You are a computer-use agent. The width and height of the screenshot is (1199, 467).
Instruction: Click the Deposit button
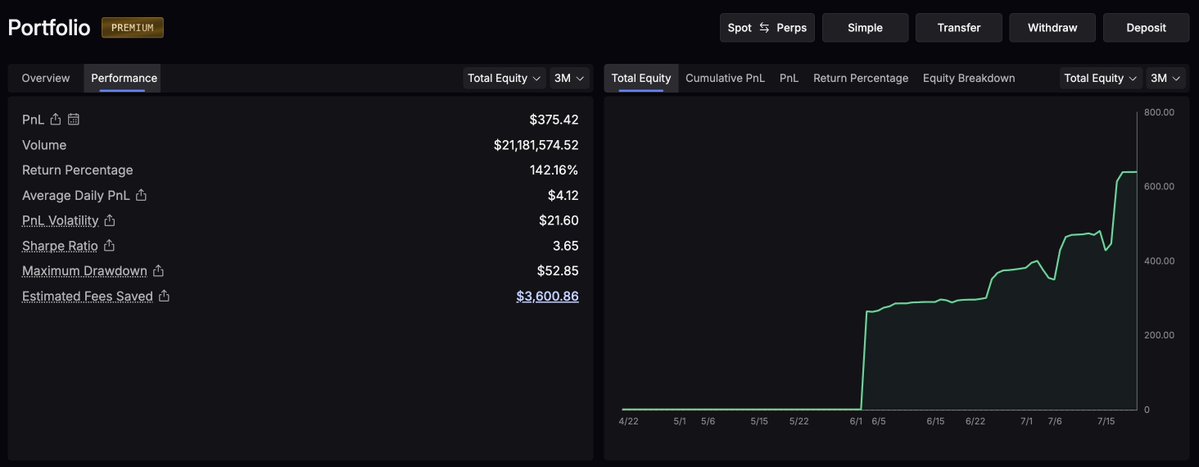(x=1146, y=28)
